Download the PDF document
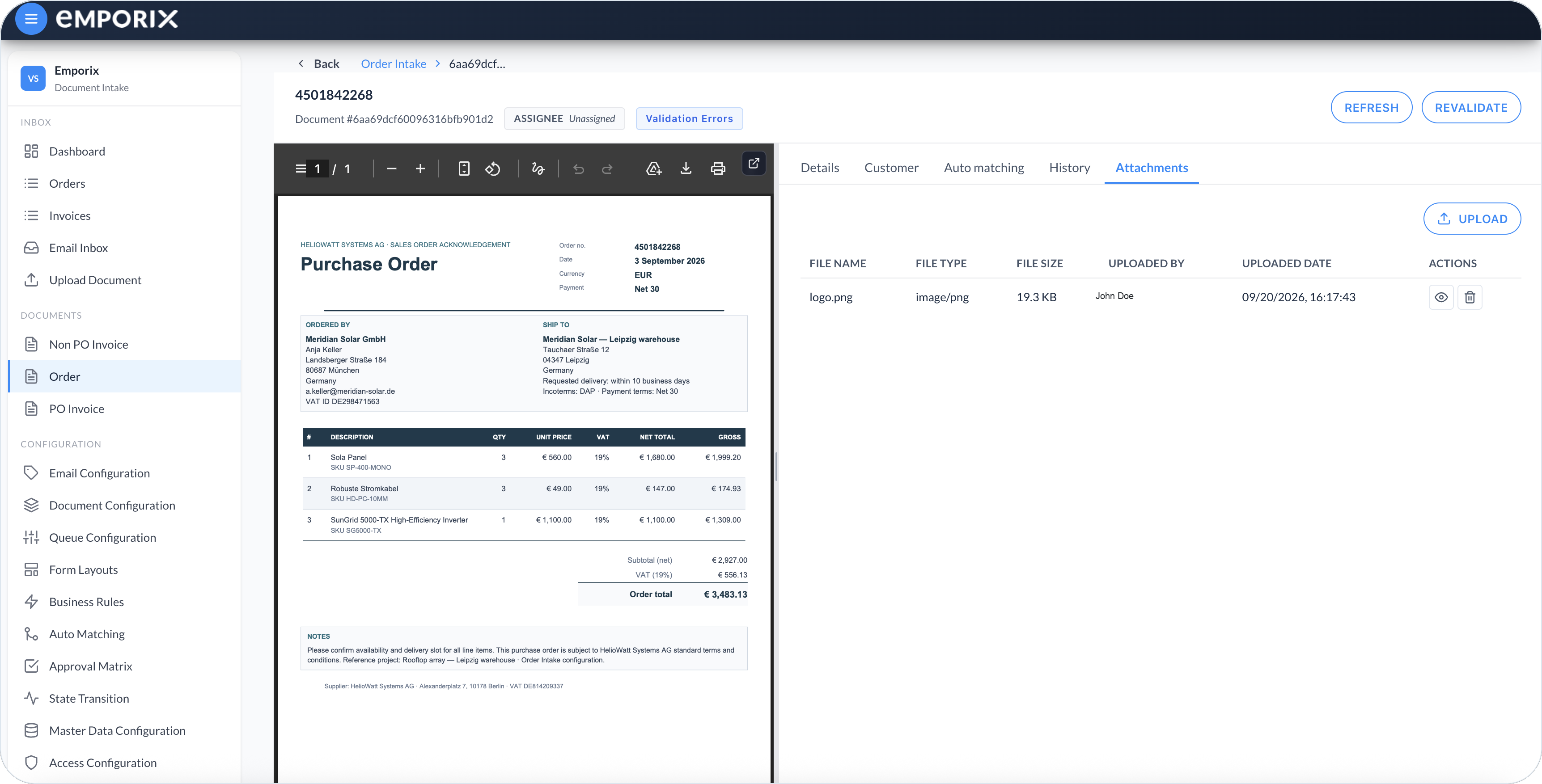The width and height of the screenshot is (1542, 784). pos(686,169)
